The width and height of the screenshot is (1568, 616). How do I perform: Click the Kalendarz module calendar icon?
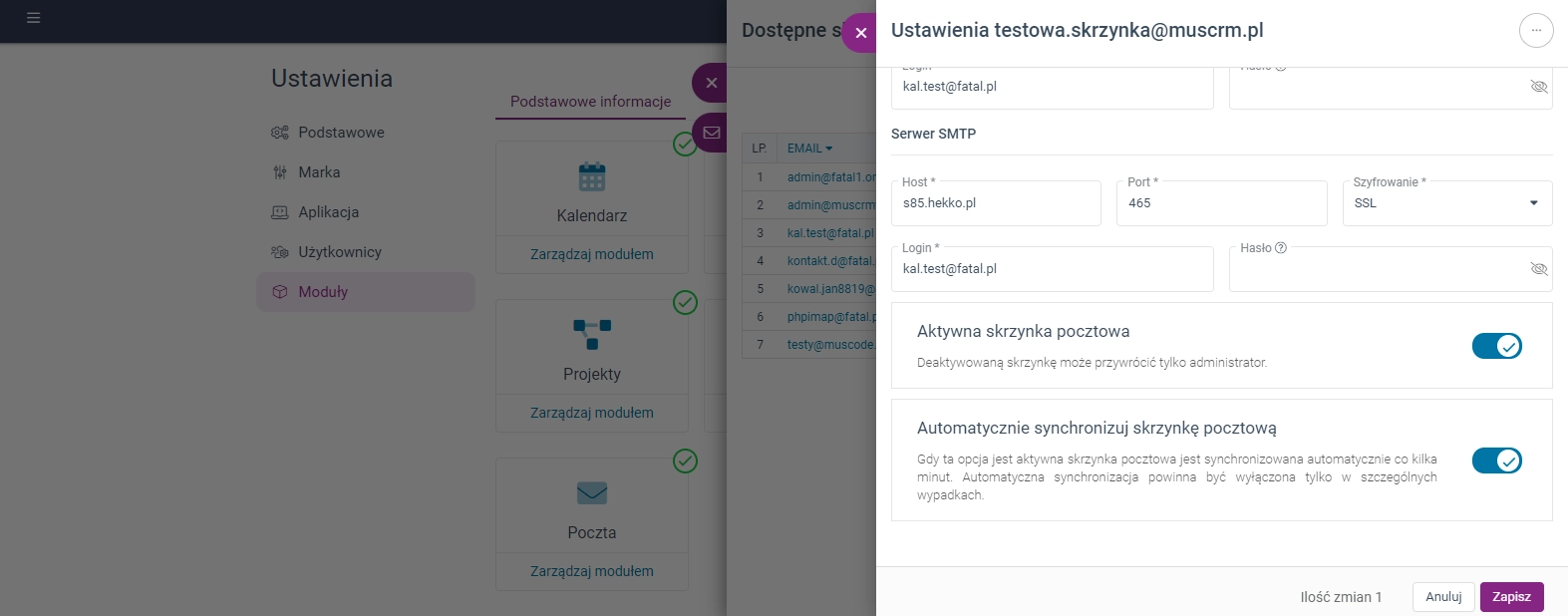(592, 176)
